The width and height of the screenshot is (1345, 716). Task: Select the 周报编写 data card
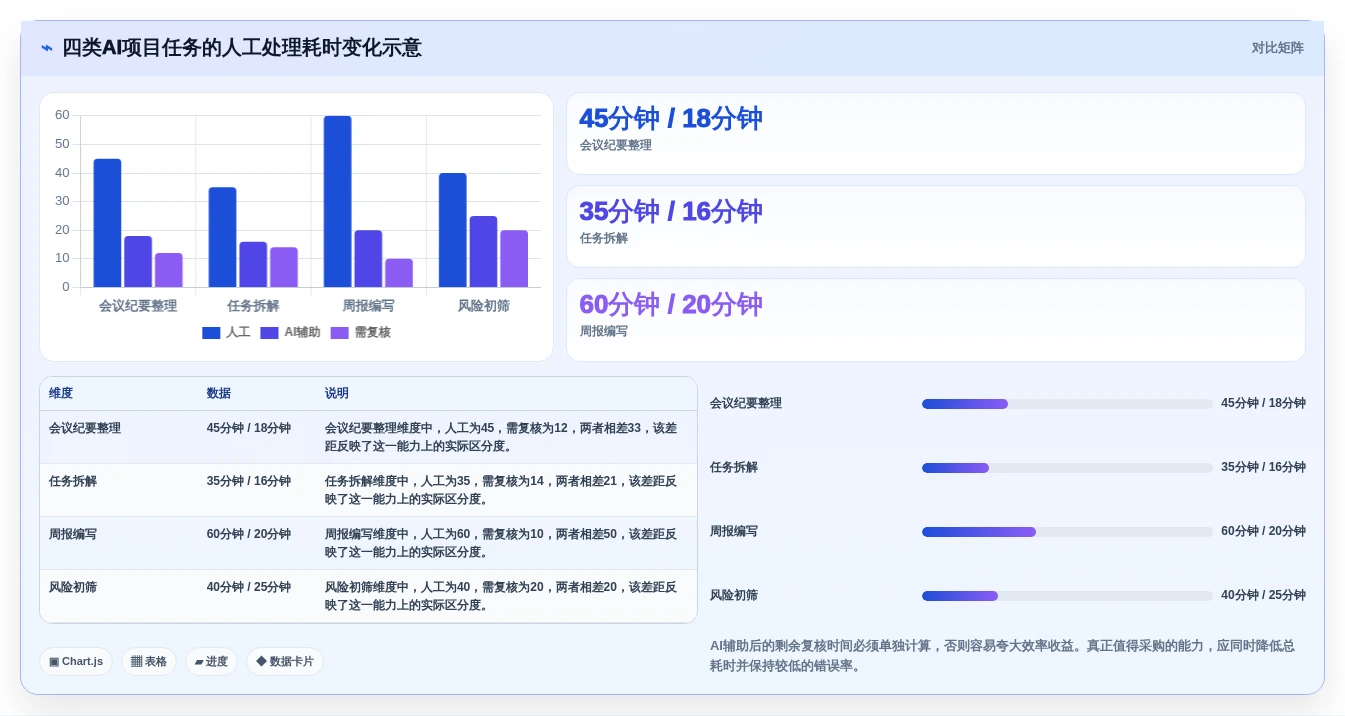tap(935, 320)
